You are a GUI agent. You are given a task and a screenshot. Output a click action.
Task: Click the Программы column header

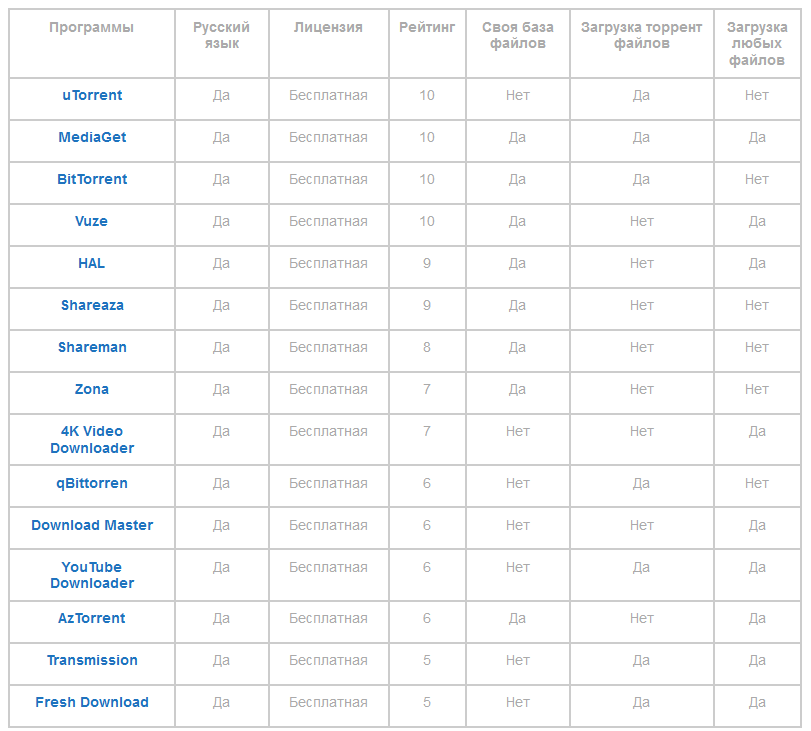coord(92,27)
